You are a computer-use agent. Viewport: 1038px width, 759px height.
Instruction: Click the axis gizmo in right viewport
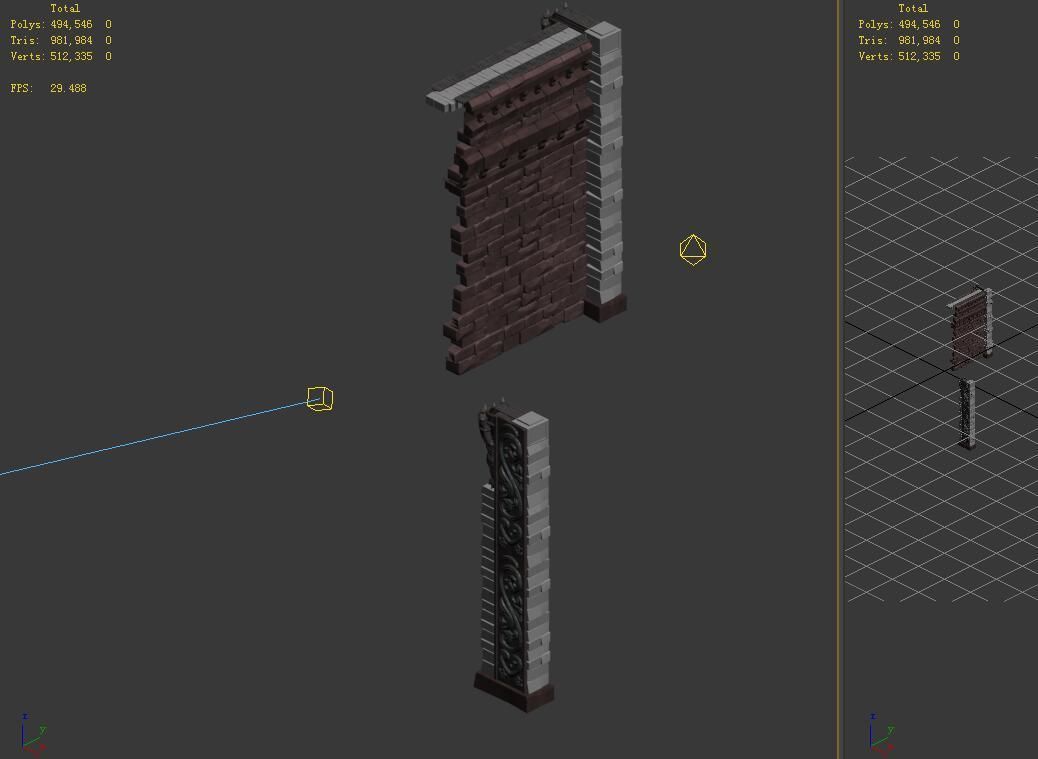pos(880,733)
